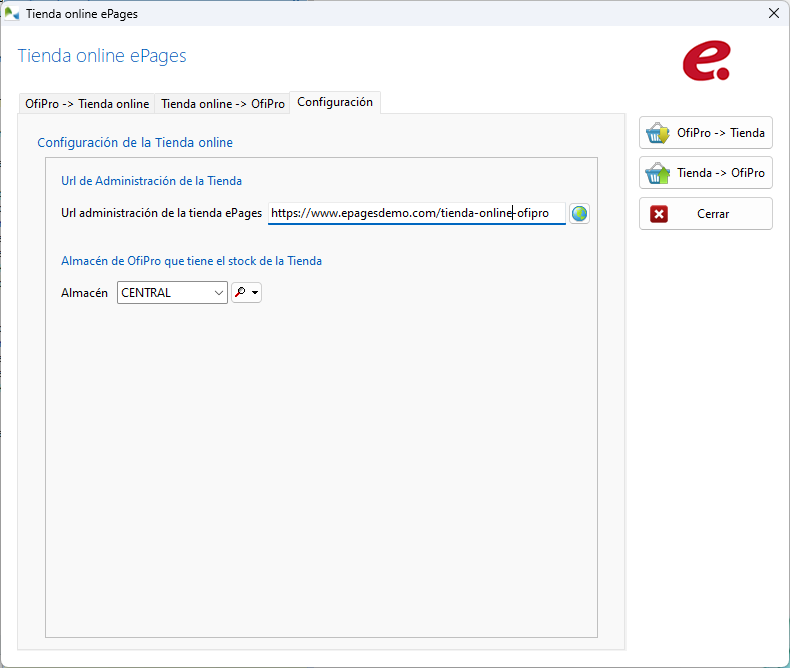Image resolution: width=790 pixels, height=668 pixels.
Task: Click the search magnifier icon next to Almacén
Action: [240, 292]
